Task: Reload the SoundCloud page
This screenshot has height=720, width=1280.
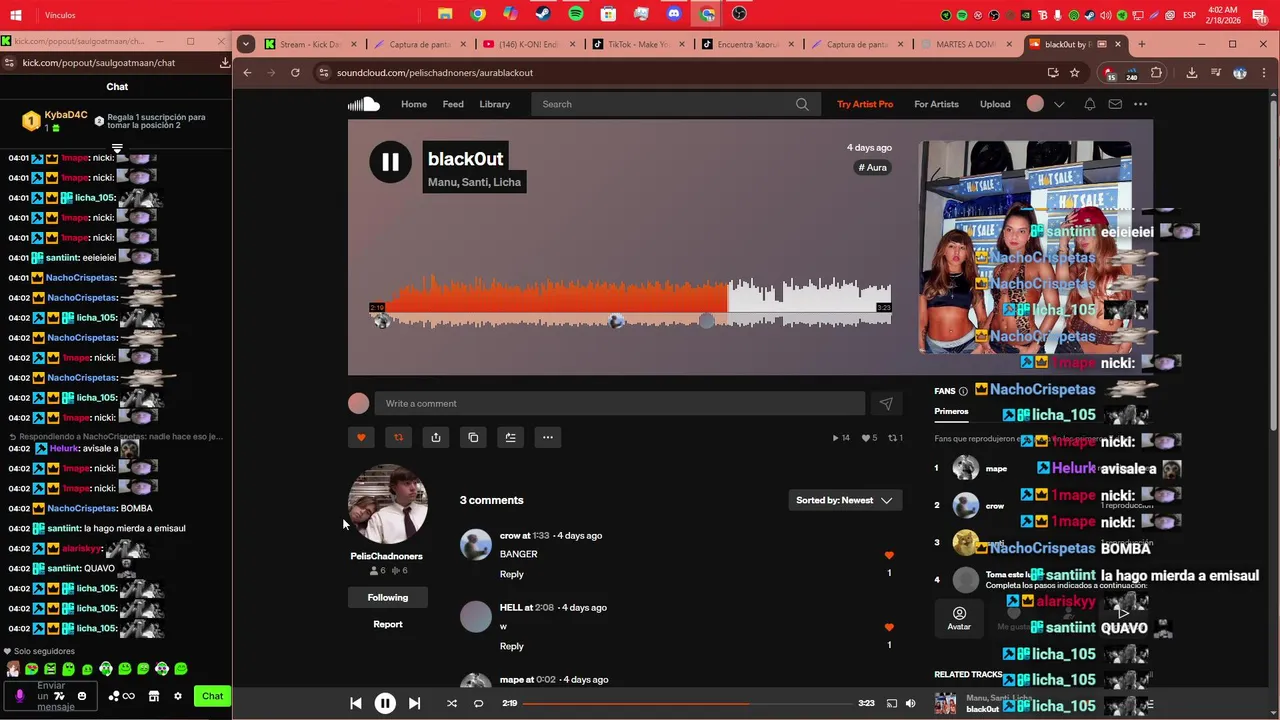Action: (295, 72)
